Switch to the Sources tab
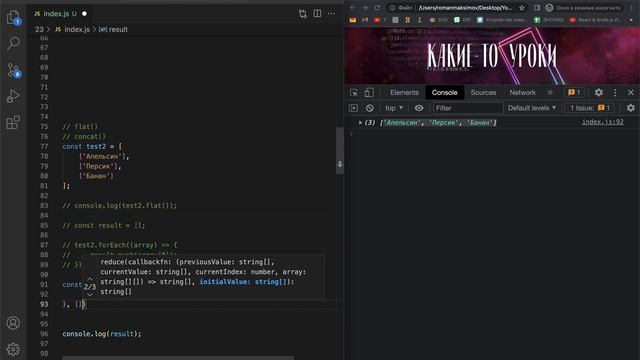This screenshot has height=360, width=640. 483,93
